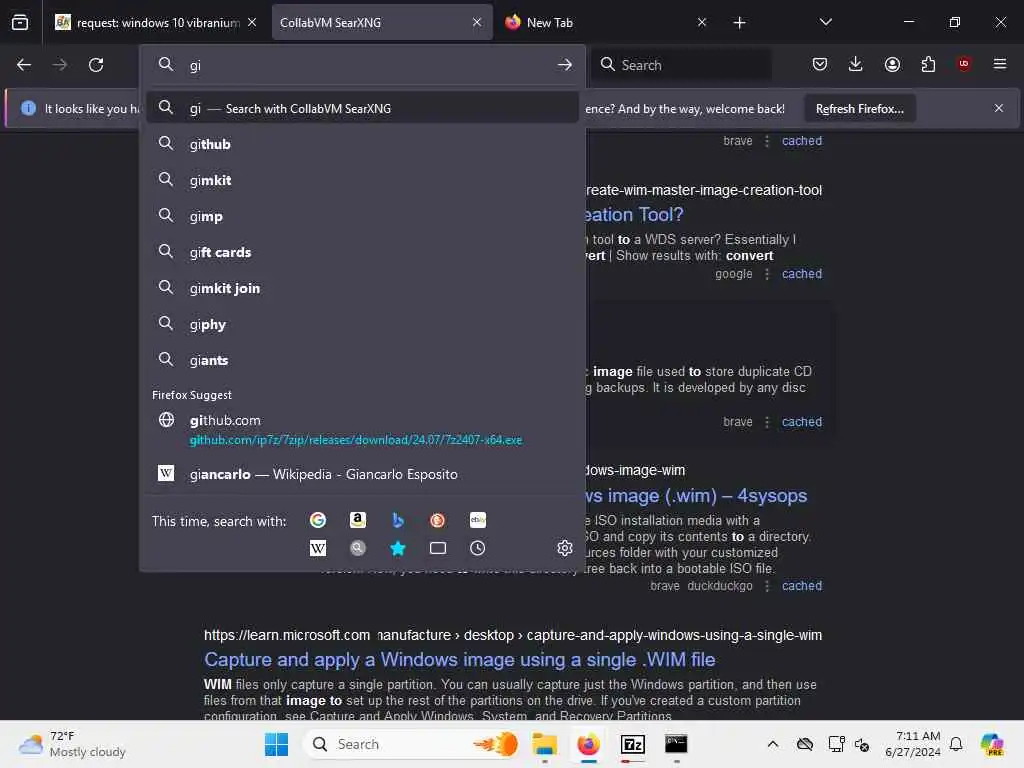The image size is (1024, 768).
Task: Open the Extensions puzzle icon
Action: pyautogui.click(x=928, y=64)
